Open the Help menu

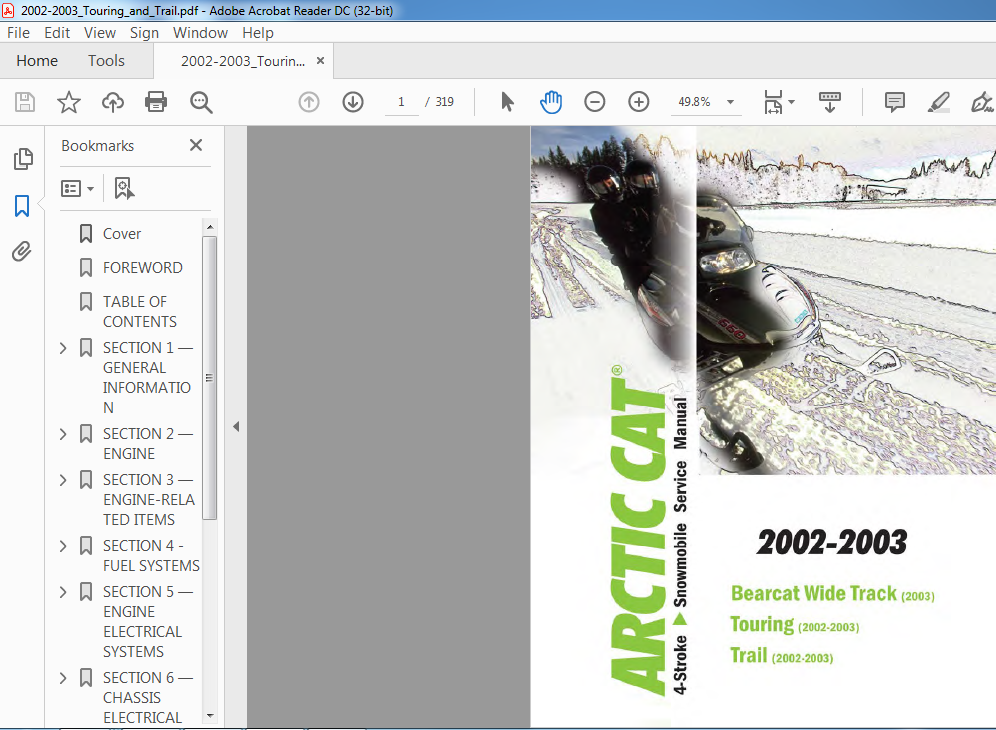click(258, 32)
